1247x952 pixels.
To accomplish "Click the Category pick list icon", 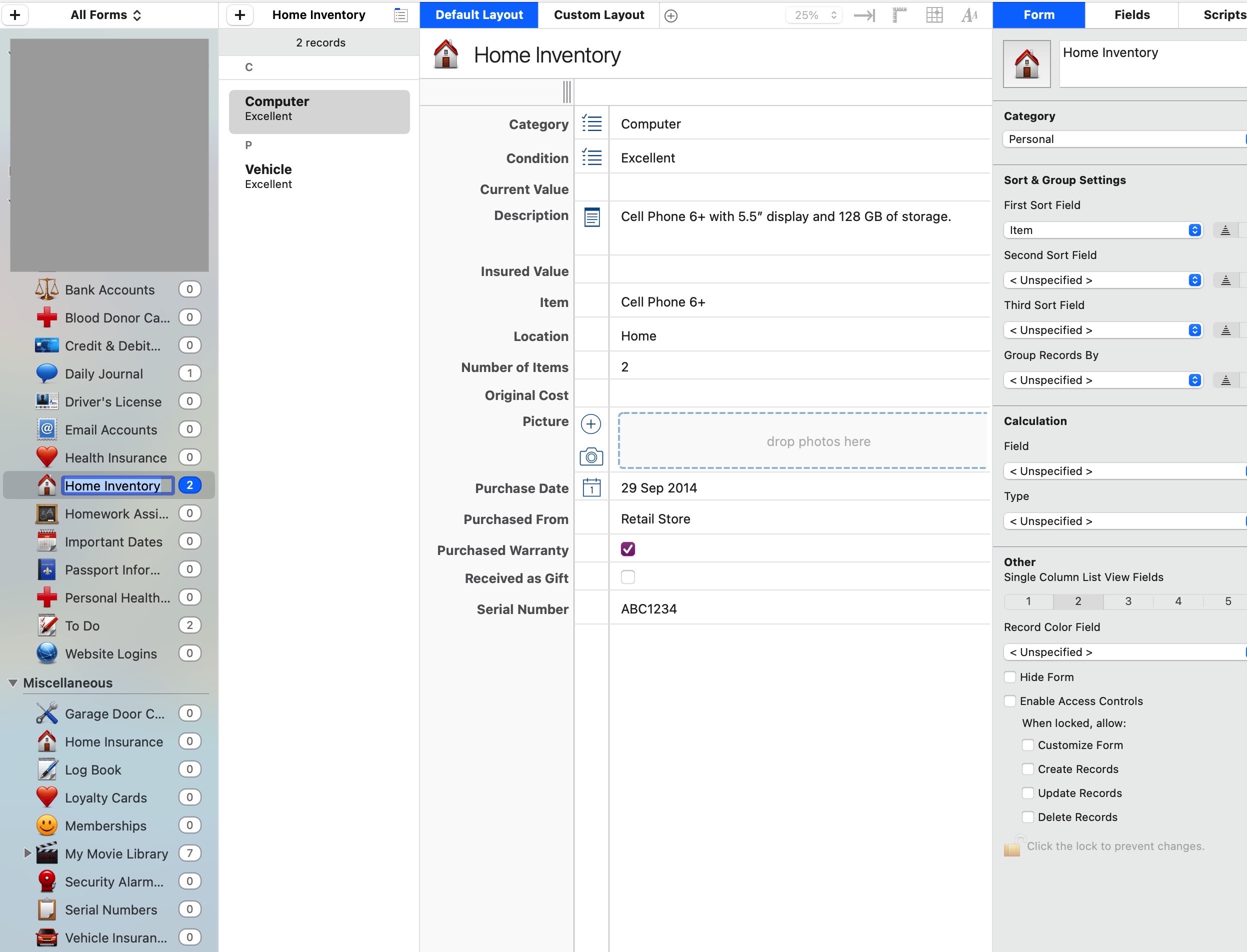I will click(x=591, y=123).
